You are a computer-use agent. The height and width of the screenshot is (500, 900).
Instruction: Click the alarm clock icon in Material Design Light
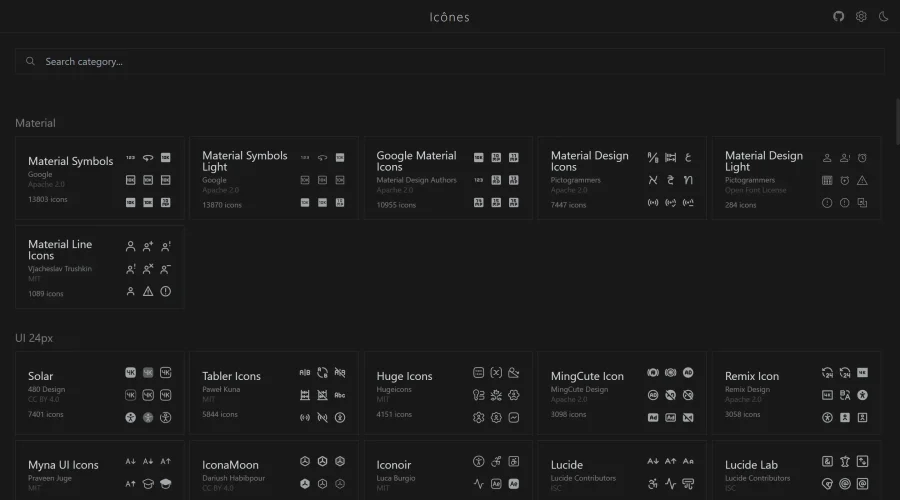click(862, 157)
